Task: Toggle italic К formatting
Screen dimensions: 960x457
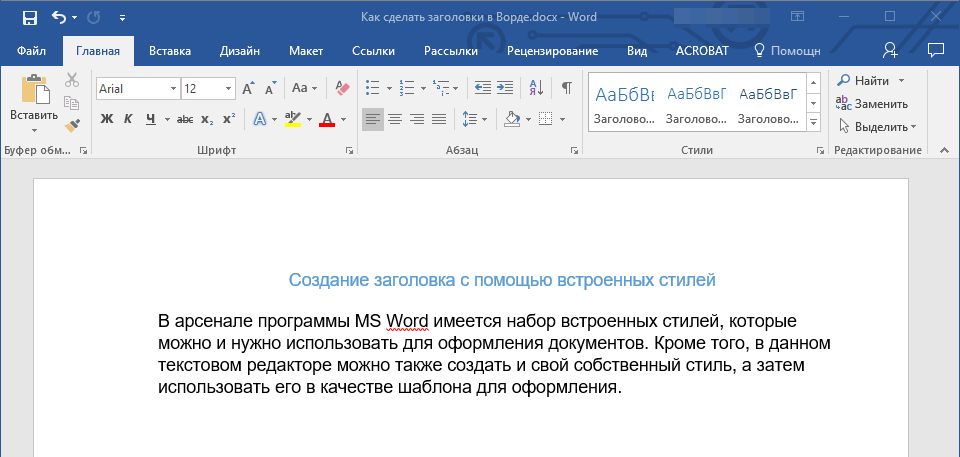Action: [128, 120]
